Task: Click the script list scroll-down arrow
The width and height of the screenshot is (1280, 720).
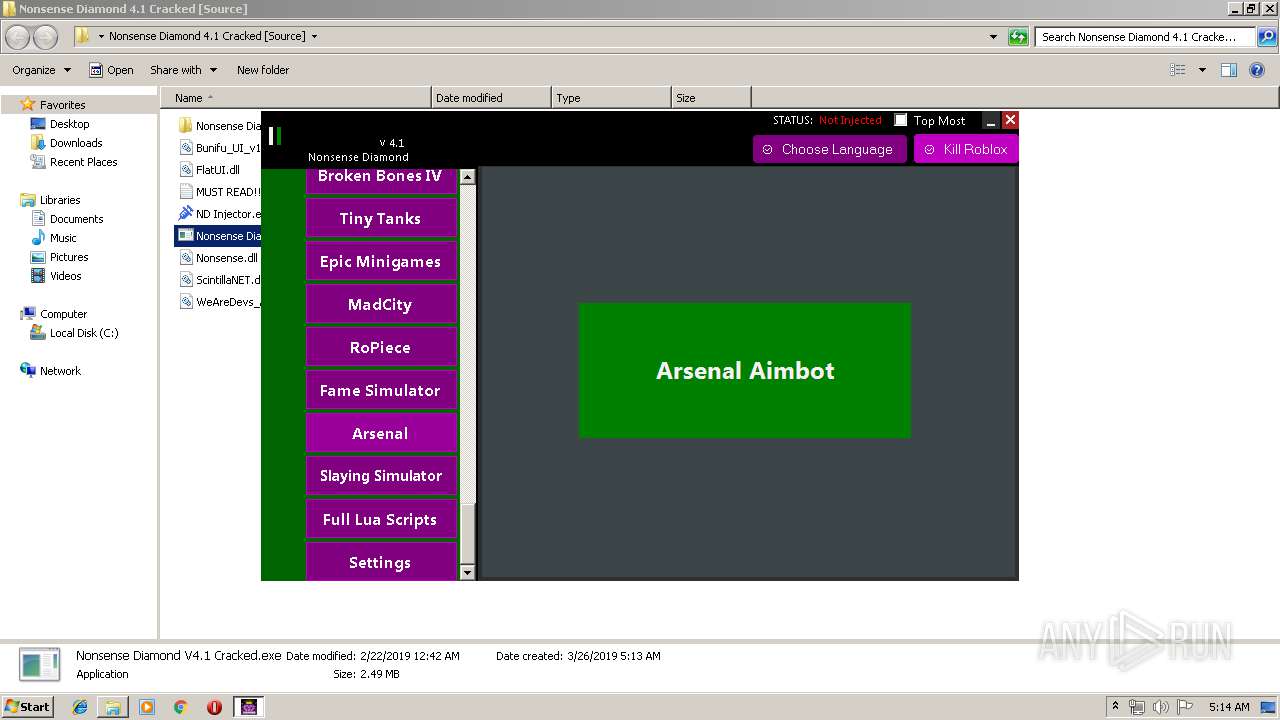Action: (x=467, y=572)
